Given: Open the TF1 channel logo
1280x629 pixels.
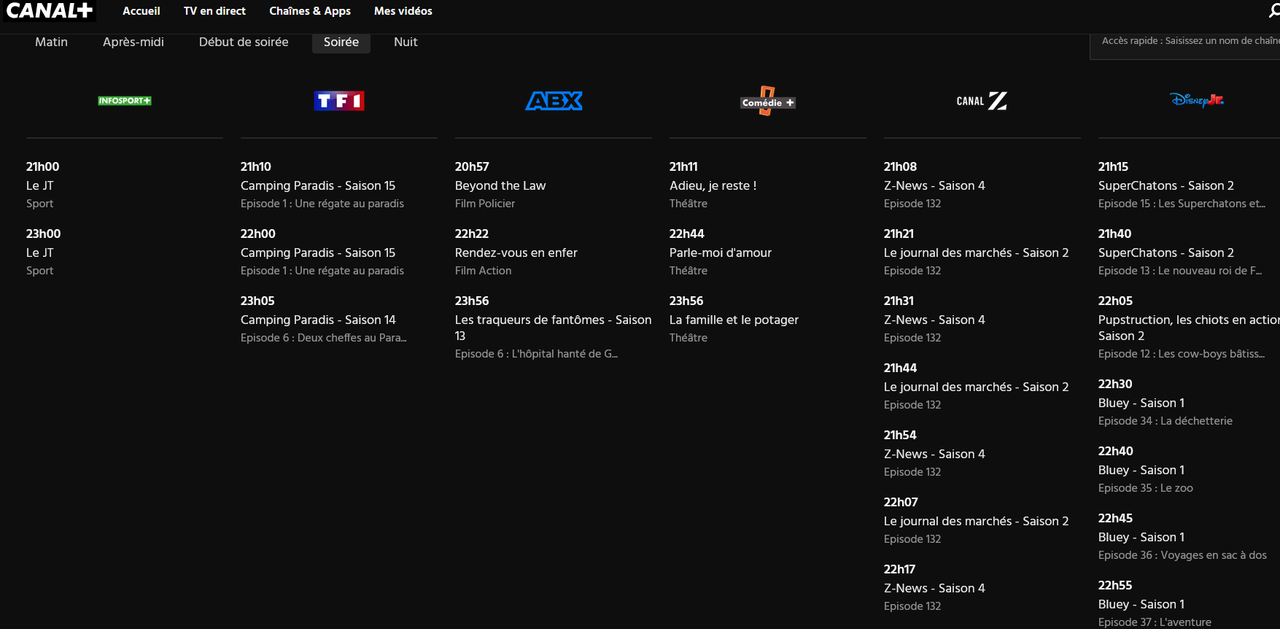Looking at the screenshot, I should 339,101.
